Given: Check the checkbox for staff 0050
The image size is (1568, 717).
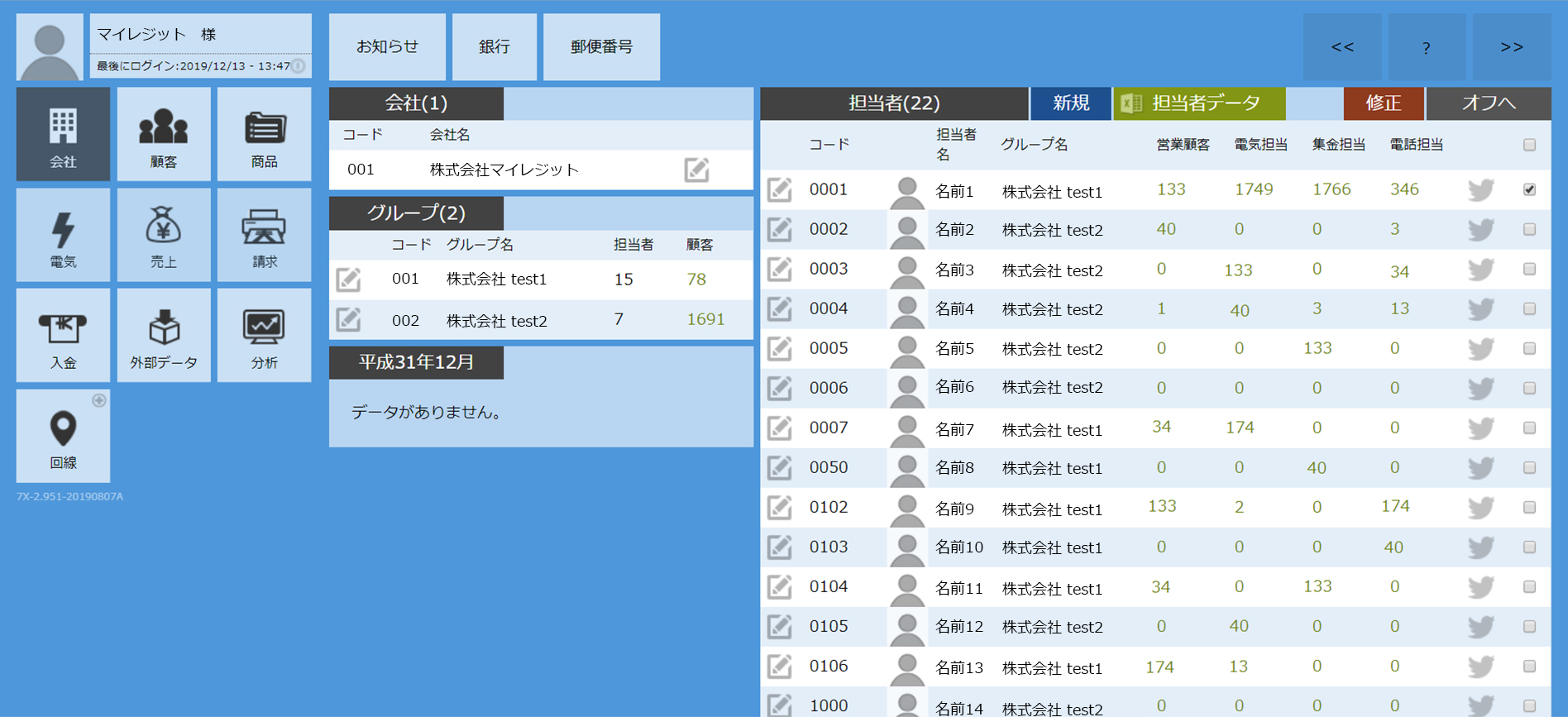Looking at the screenshot, I should [1529, 467].
